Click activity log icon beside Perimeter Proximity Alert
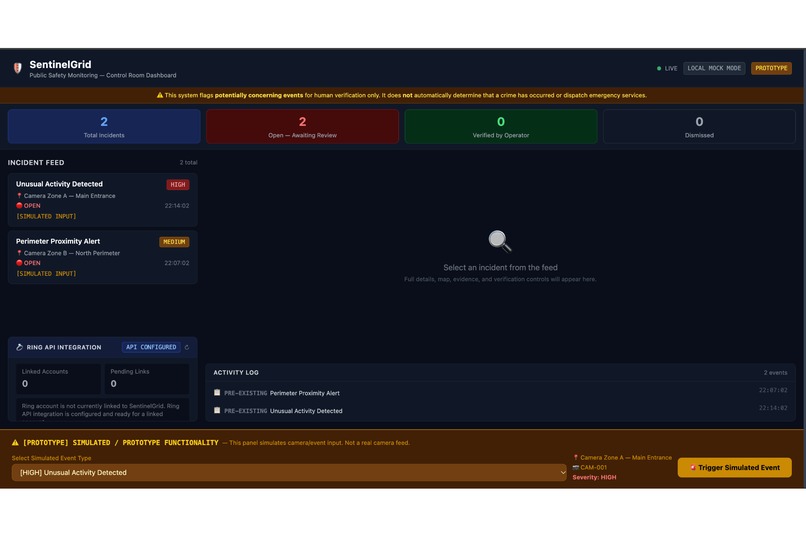The height and width of the screenshot is (537, 806). (217, 393)
